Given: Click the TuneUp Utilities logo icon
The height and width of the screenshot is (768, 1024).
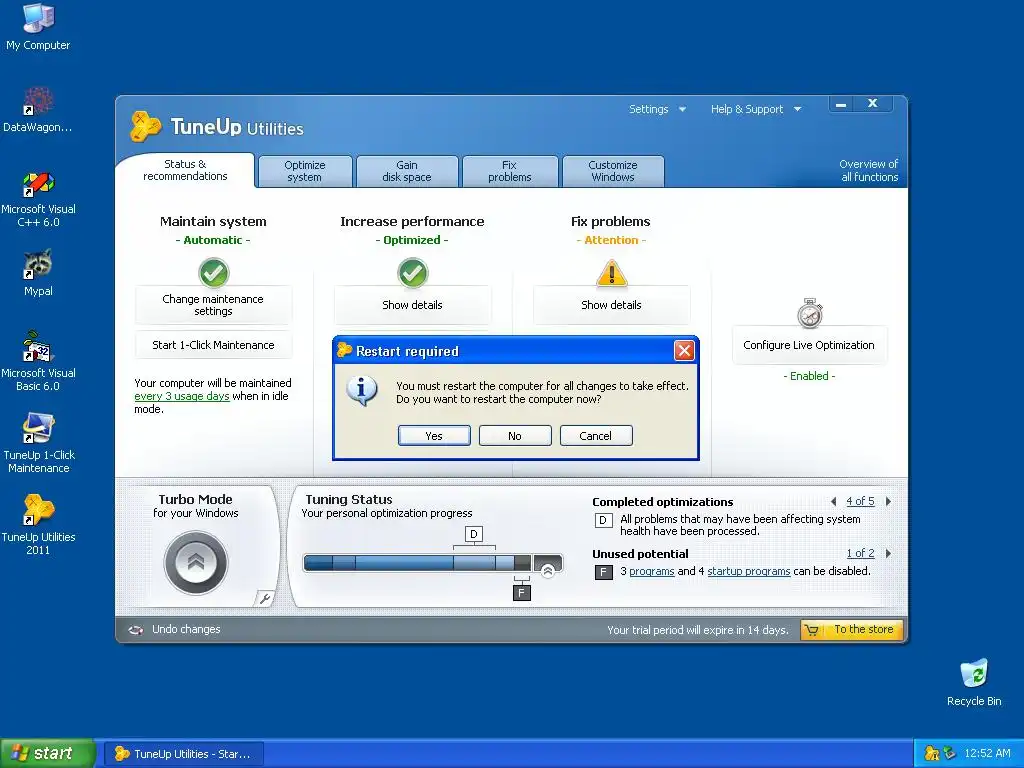Looking at the screenshot, I should pyautogui.click(x=145, y=126).
